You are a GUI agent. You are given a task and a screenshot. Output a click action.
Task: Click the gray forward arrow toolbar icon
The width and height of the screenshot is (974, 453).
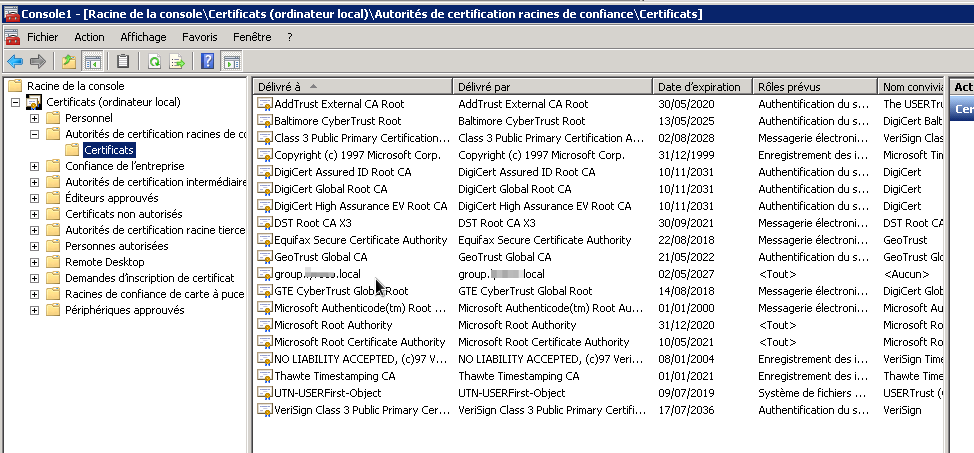pos(38,61)
